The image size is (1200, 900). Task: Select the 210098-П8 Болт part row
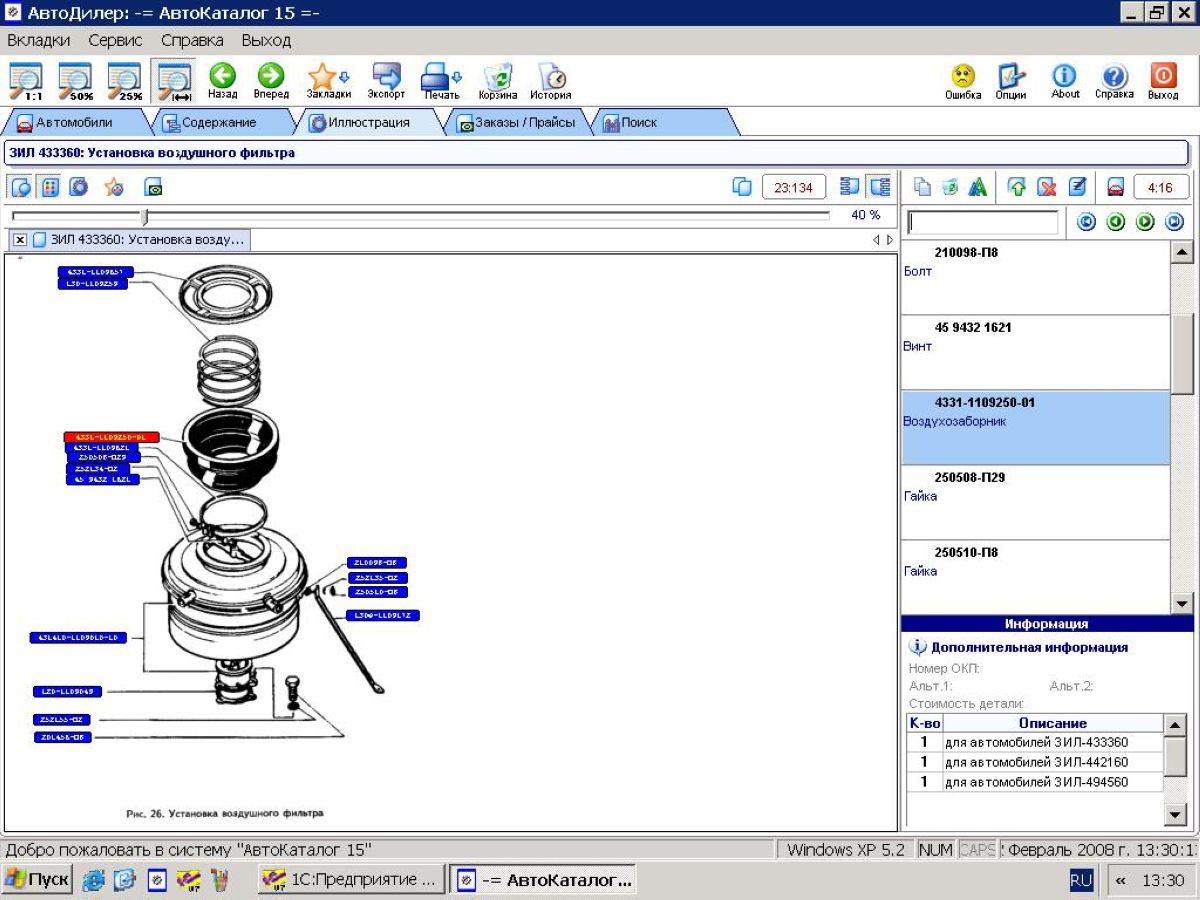click(x=1035, y=278)
